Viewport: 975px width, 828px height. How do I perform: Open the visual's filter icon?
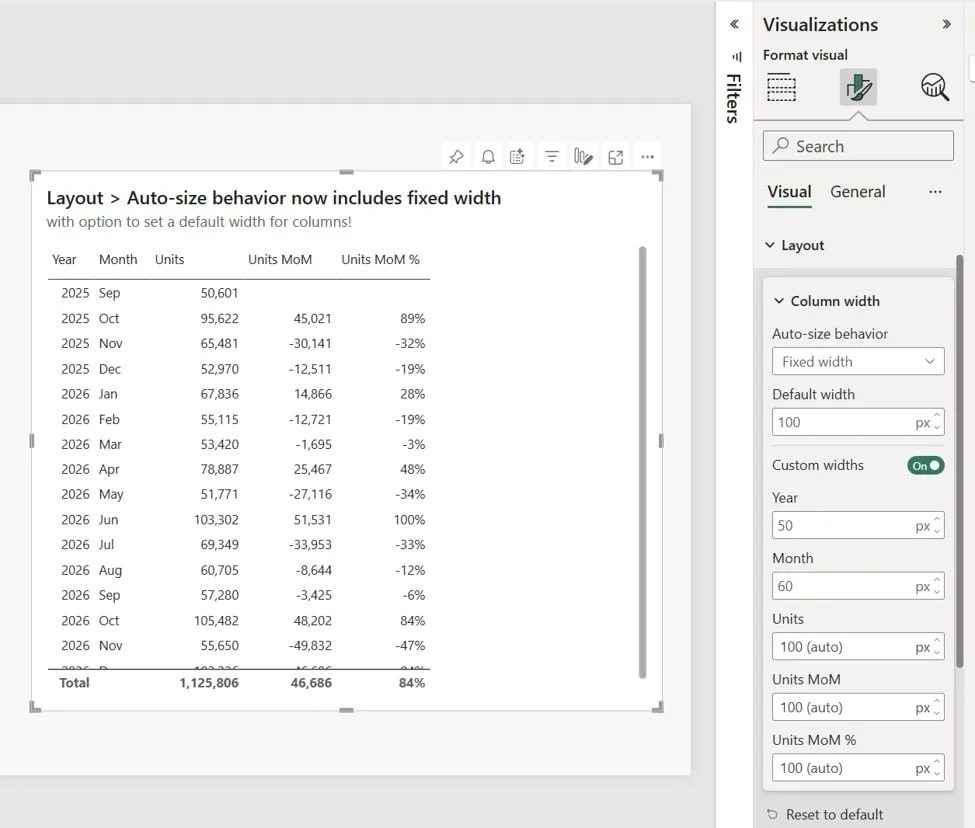coord(551,157)
